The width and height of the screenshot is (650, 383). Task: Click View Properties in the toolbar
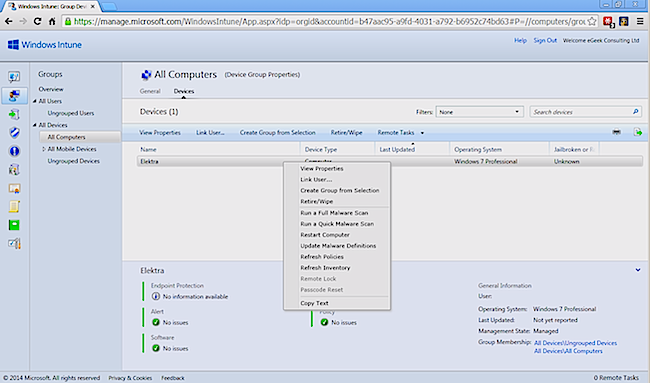point(160,133)
